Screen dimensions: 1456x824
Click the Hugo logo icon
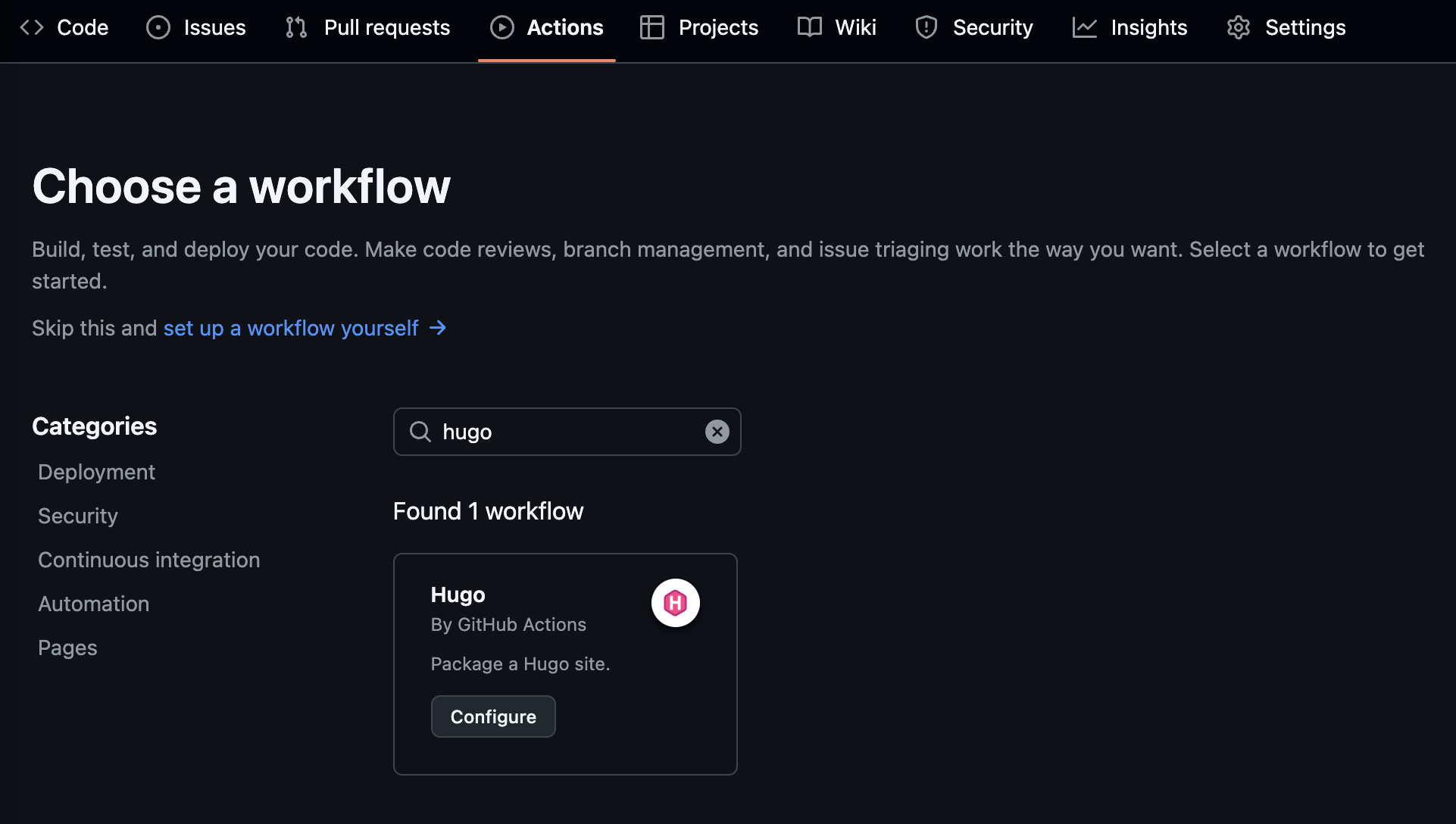point(675,603)
